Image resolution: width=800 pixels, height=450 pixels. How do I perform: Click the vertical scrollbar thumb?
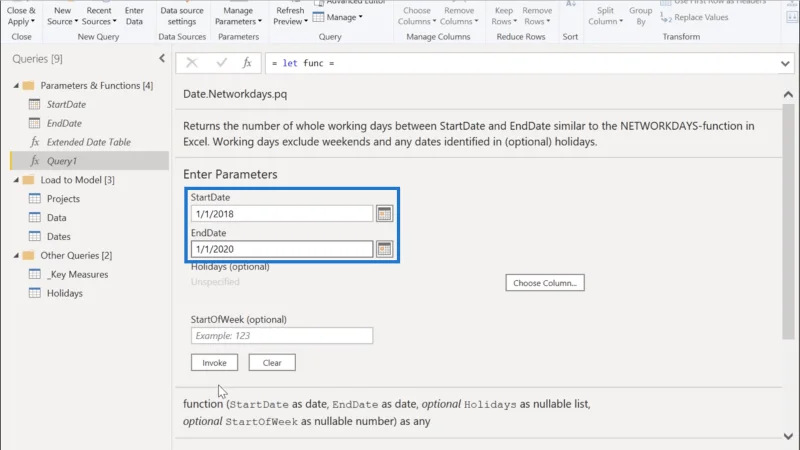point(788,221)
